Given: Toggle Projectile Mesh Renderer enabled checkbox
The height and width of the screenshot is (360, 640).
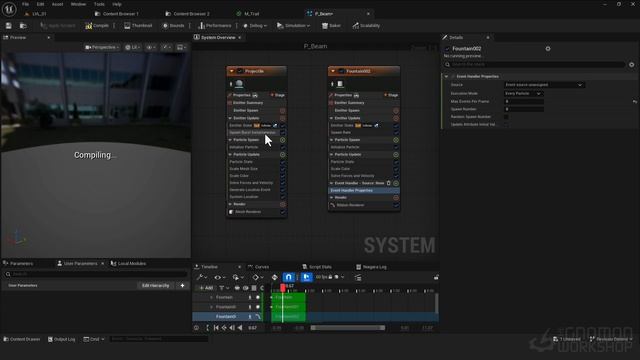Looking at the screenshot, I should click(x=282, y=212).
